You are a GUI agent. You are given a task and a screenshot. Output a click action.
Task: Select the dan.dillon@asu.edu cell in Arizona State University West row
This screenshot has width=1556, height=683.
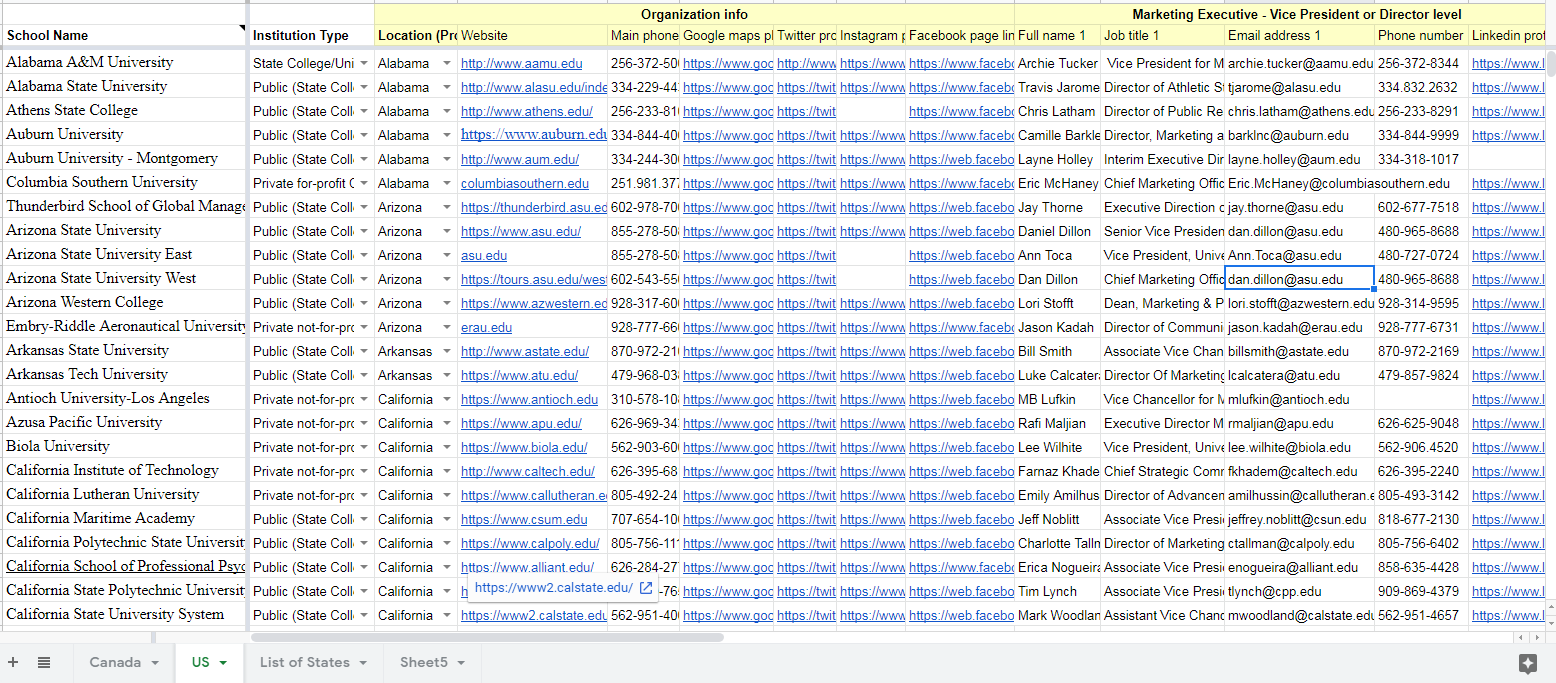1299,279
